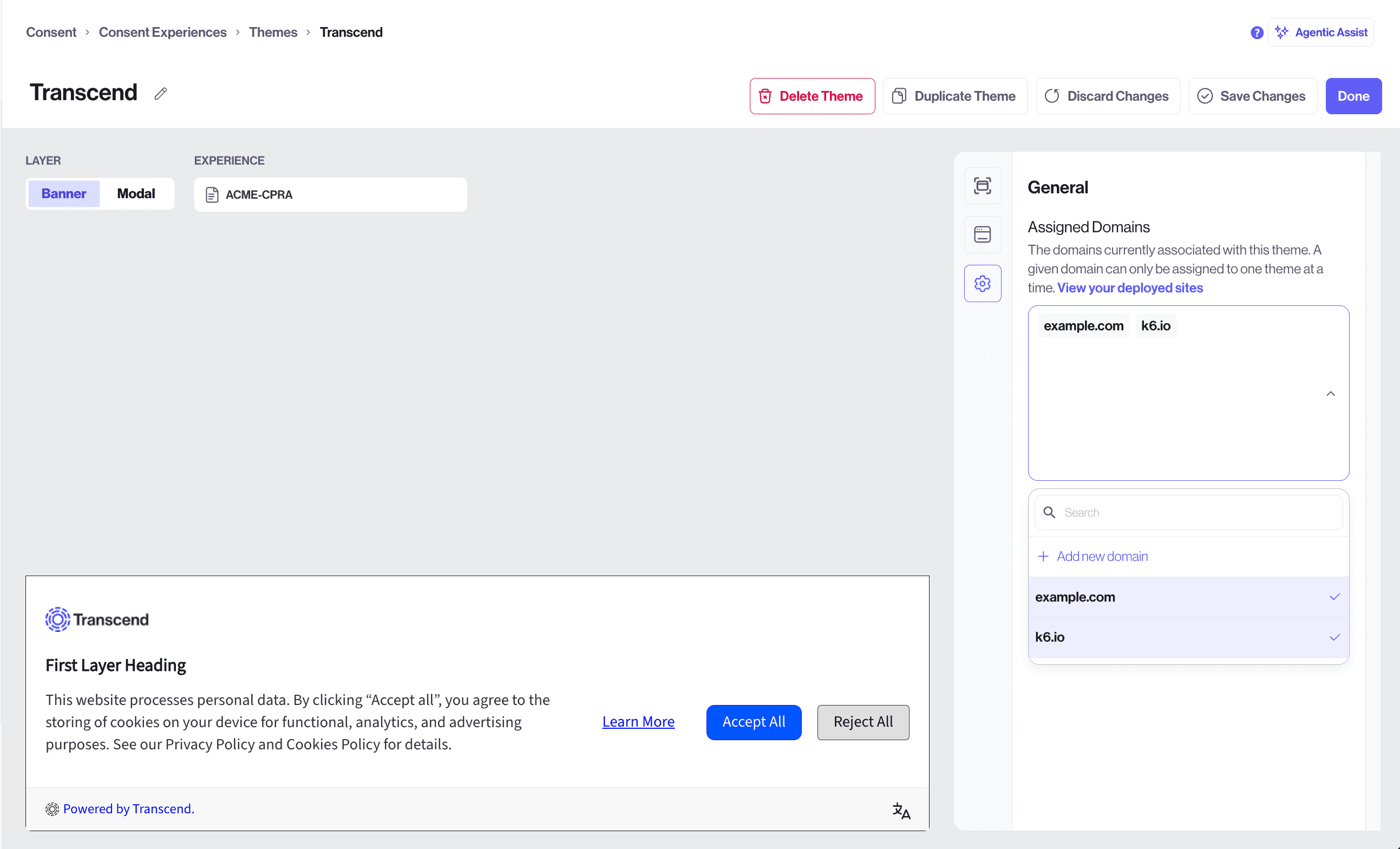This screenshot has height=849, width=1400.
Task: Click the domain Search field
Action: pos(1188,513)
